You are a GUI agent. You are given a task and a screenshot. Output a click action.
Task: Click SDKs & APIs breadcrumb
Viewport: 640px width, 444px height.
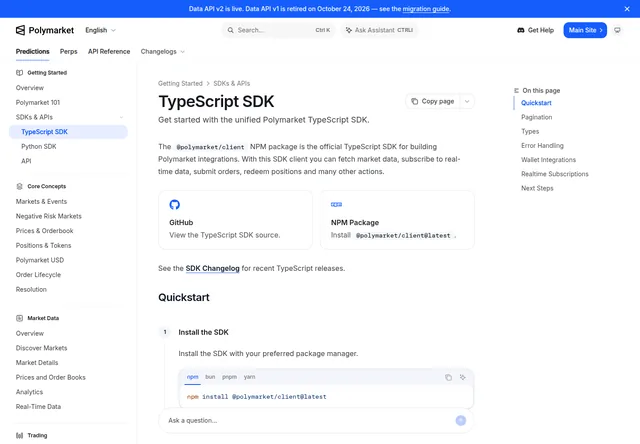pyautogui.click(x=231, y=83)
